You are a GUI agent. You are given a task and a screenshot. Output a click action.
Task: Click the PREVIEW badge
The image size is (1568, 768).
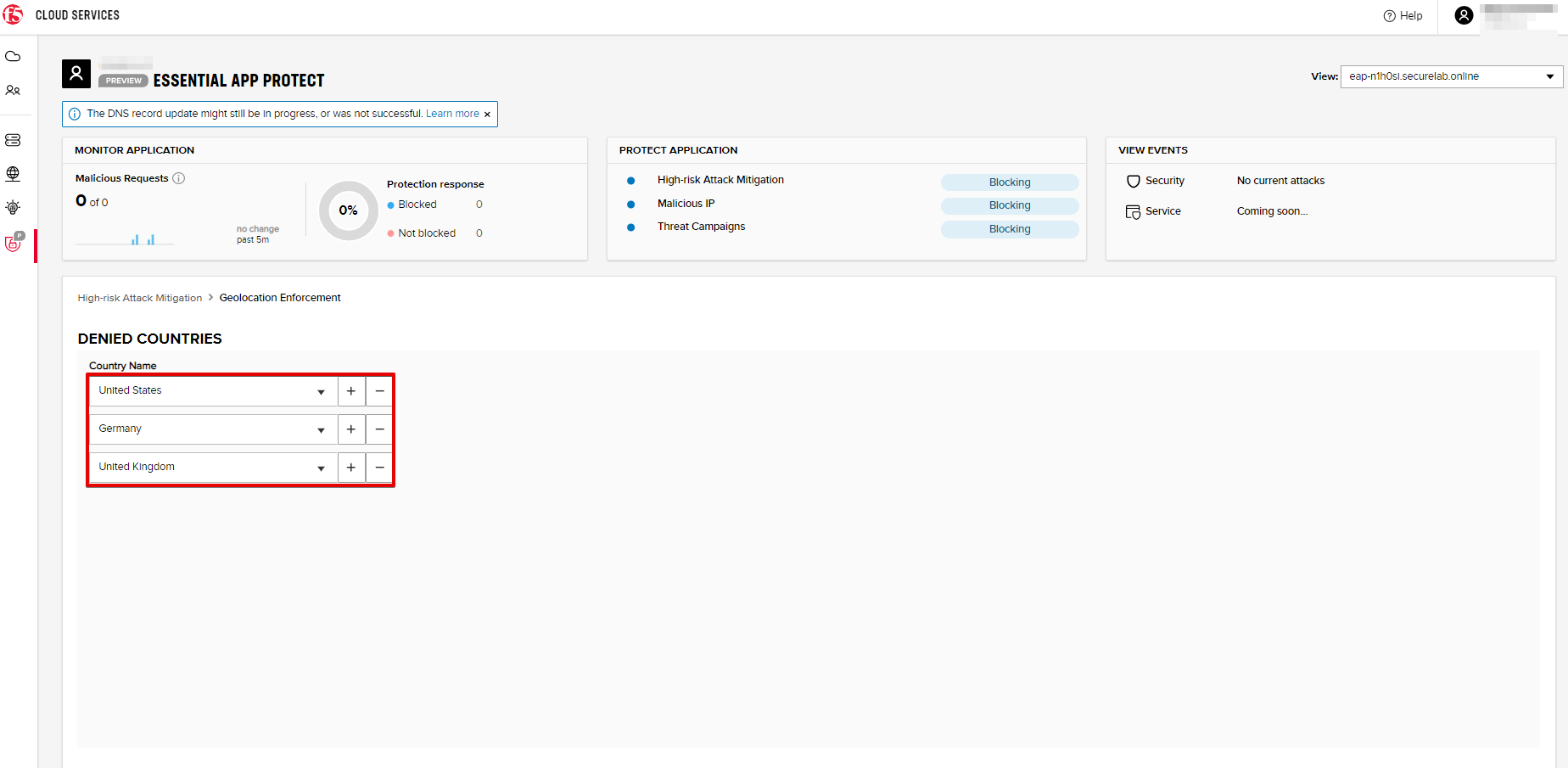tap(124, 81)
